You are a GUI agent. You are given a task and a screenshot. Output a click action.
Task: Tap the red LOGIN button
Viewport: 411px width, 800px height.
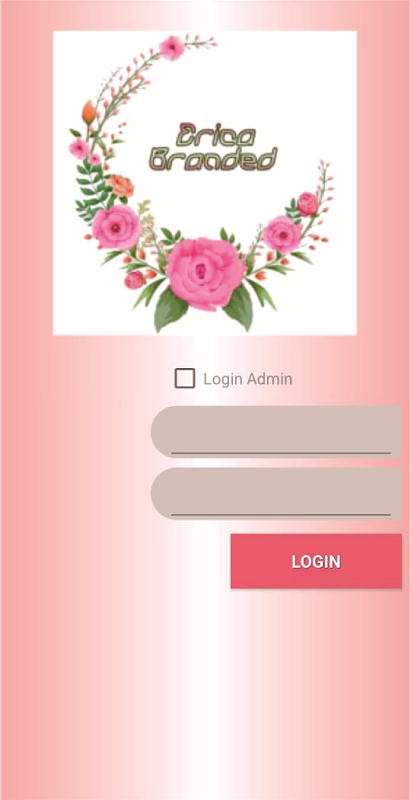coord(316,561)
